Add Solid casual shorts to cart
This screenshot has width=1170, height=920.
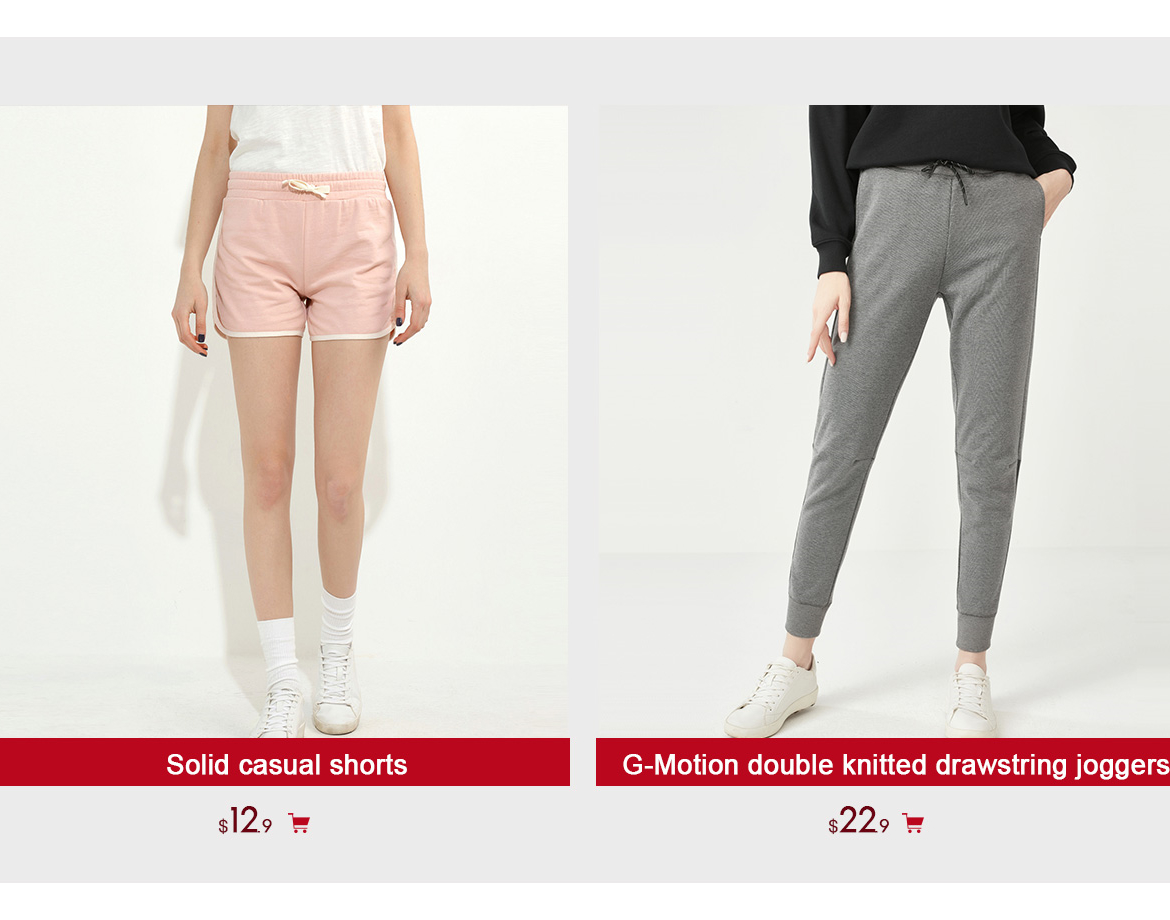299,824
